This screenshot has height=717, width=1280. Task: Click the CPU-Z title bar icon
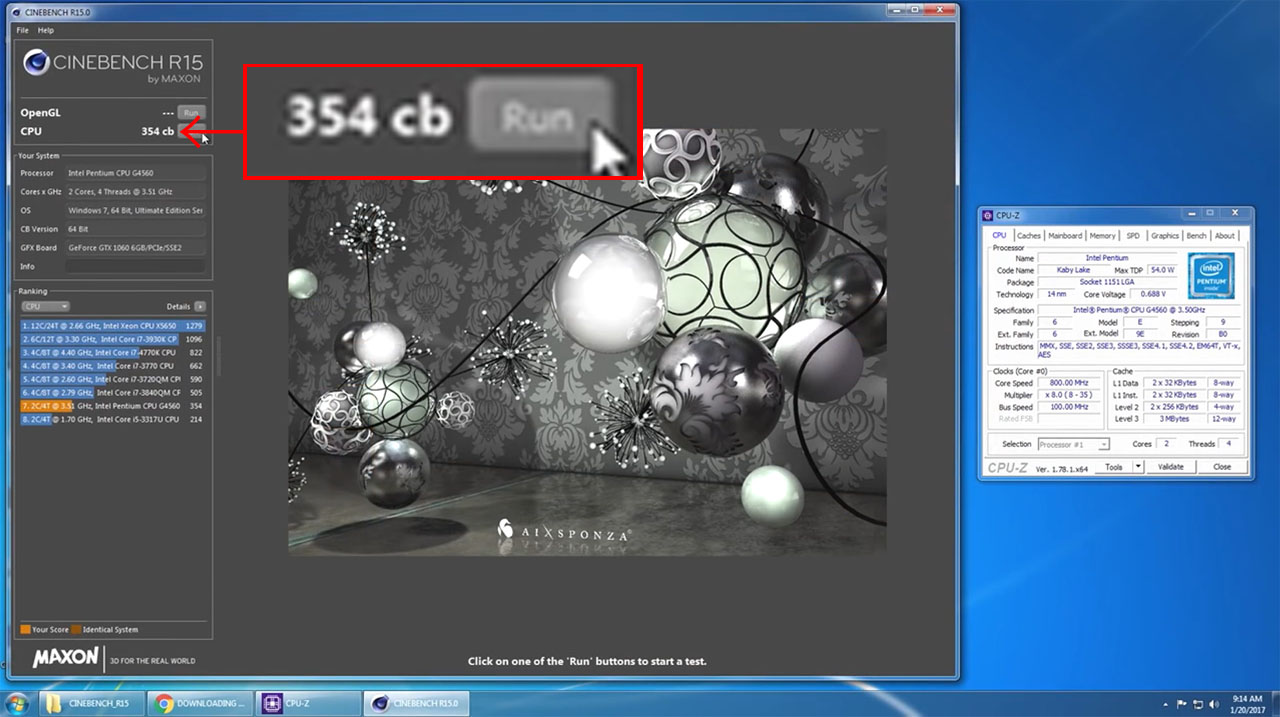989,215
